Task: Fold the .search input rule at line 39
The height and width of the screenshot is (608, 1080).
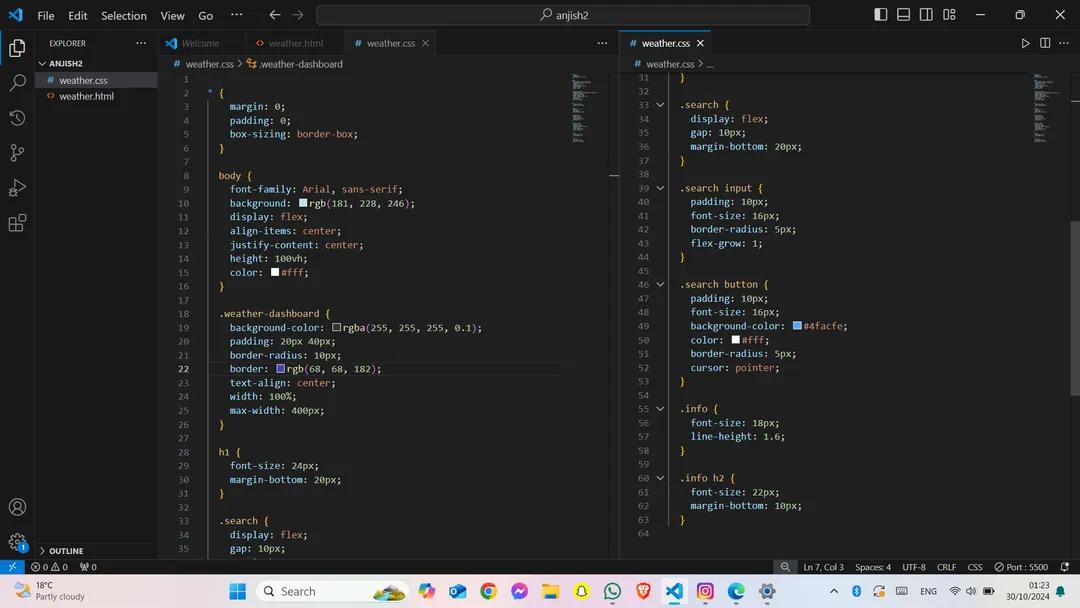Action: coord(660,188)
